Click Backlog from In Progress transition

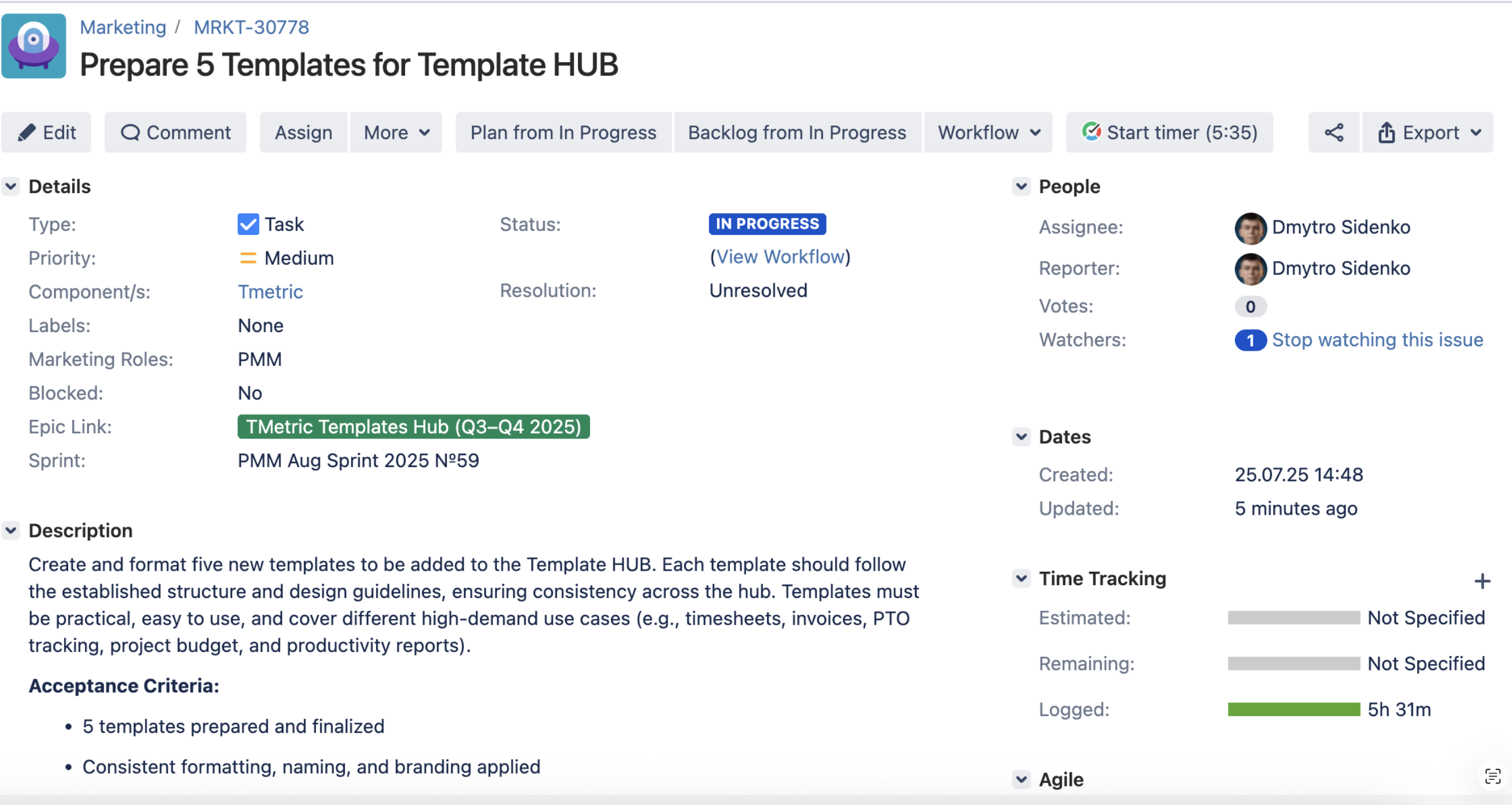tap(797, 133)
